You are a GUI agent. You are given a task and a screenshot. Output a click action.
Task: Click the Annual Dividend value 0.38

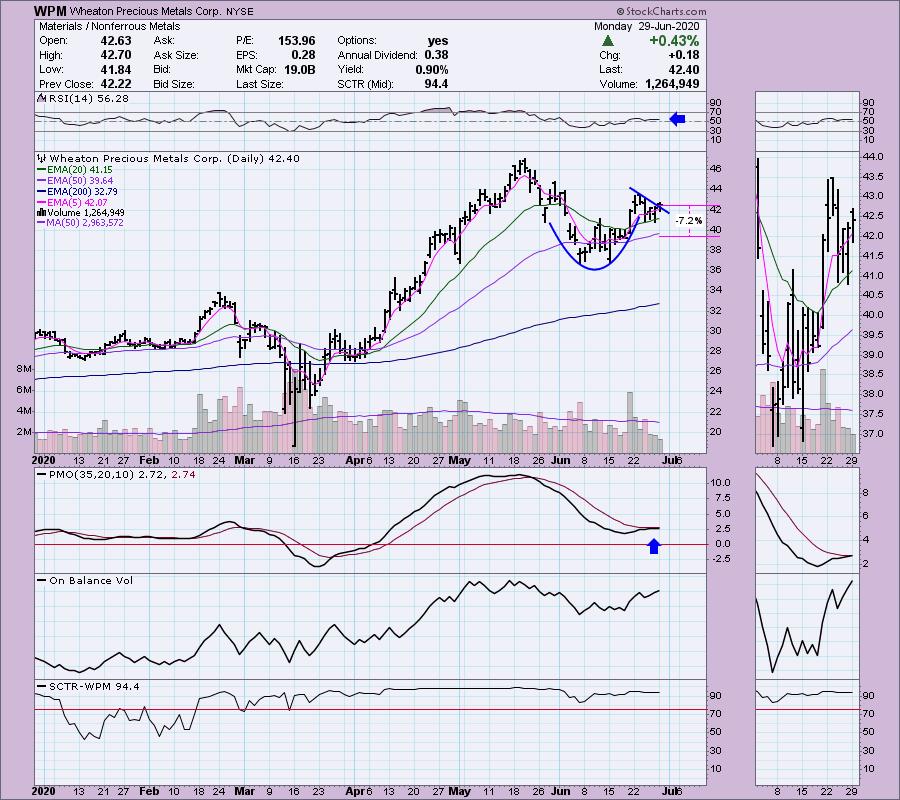[436, 55]
